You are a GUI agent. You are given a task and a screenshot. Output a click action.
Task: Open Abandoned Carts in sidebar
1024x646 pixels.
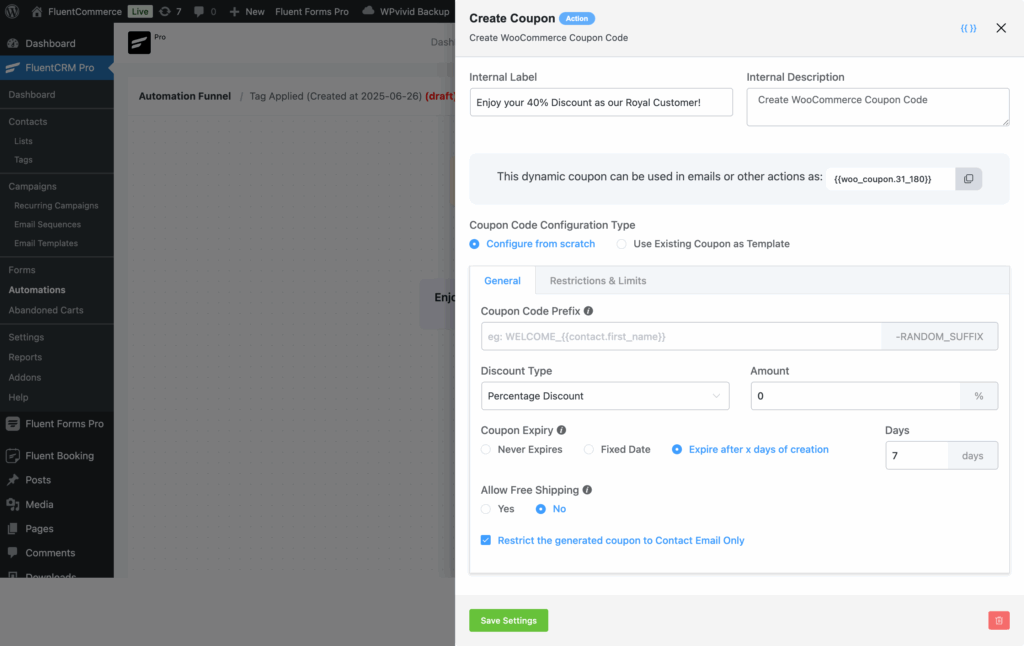[46, 310]
